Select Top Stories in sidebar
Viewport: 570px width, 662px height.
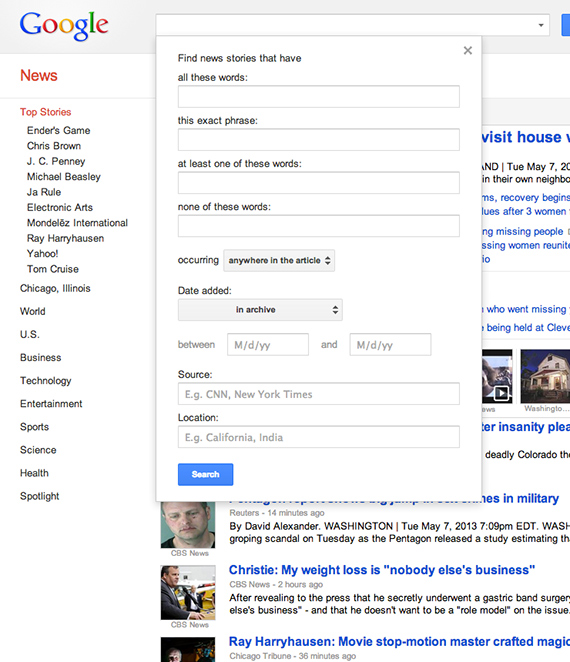46,112
